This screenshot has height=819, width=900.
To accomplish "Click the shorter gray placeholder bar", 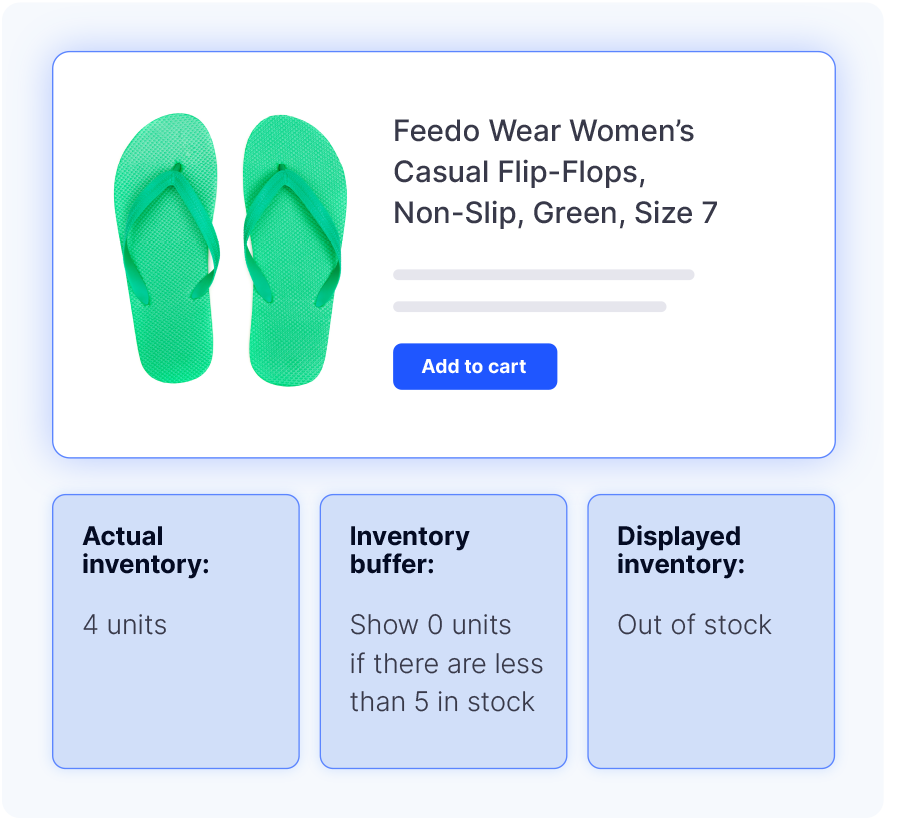I will pos(529,306).
